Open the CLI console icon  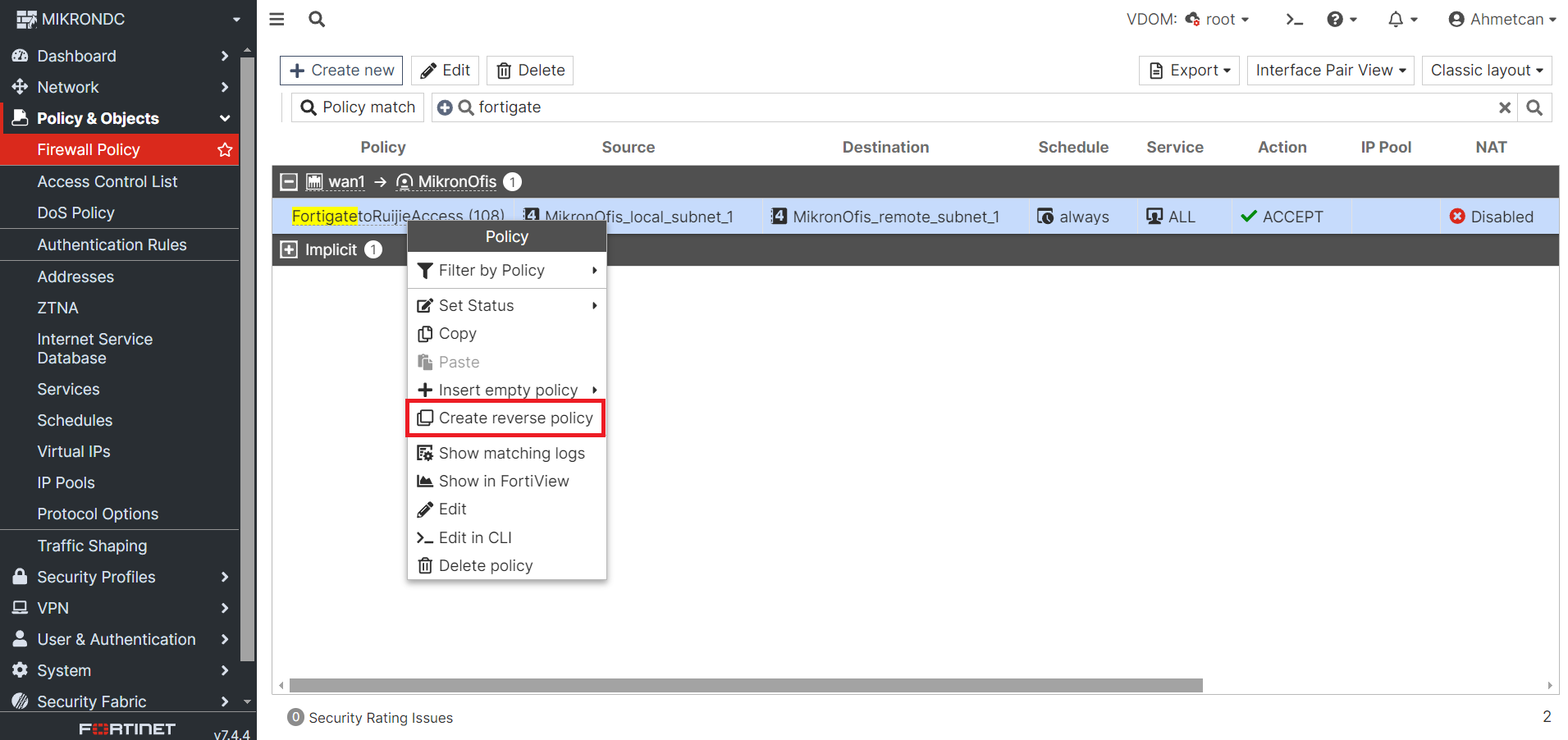[x=1295, y=19]
